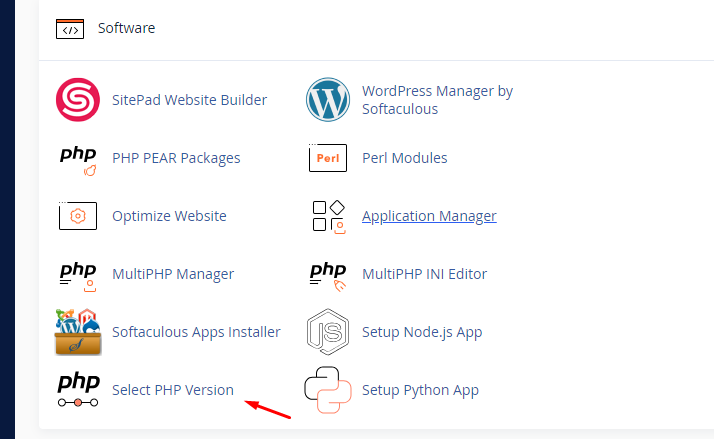Image resolution: width=714 pixels, height=439 pixels.
Task: Click the Softaculous Apps Installer box icon
Action: [x=78, y=332]
